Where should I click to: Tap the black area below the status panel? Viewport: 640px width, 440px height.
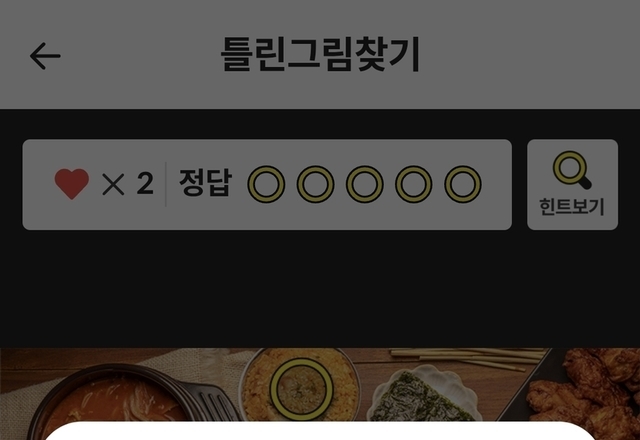[320, 289]
